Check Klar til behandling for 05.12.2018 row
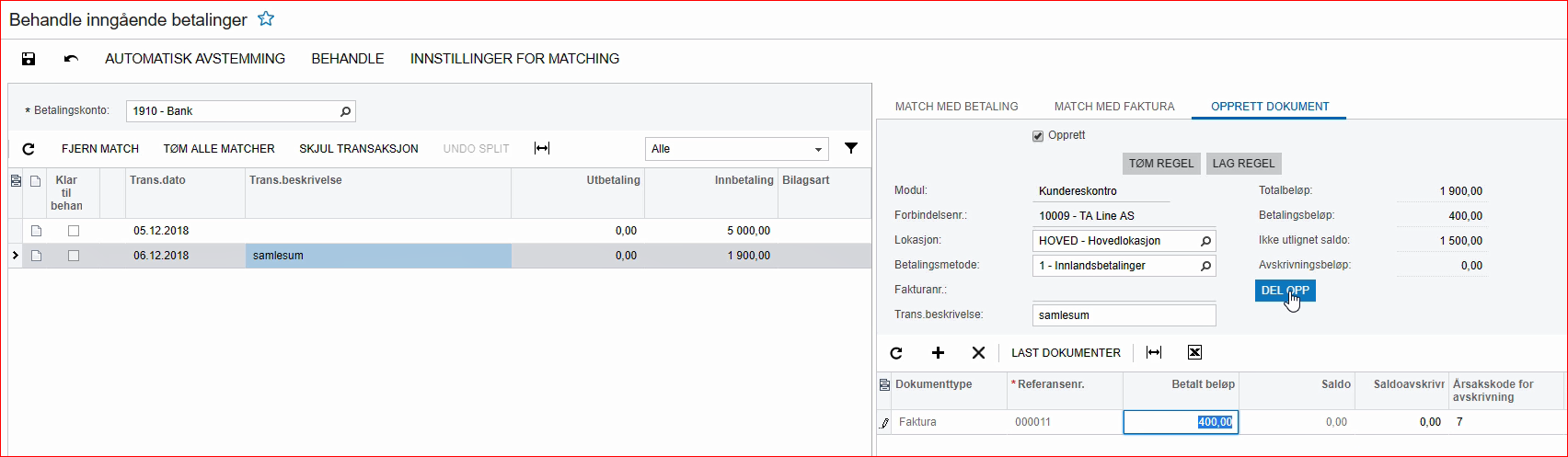 (x=74, y=231)
